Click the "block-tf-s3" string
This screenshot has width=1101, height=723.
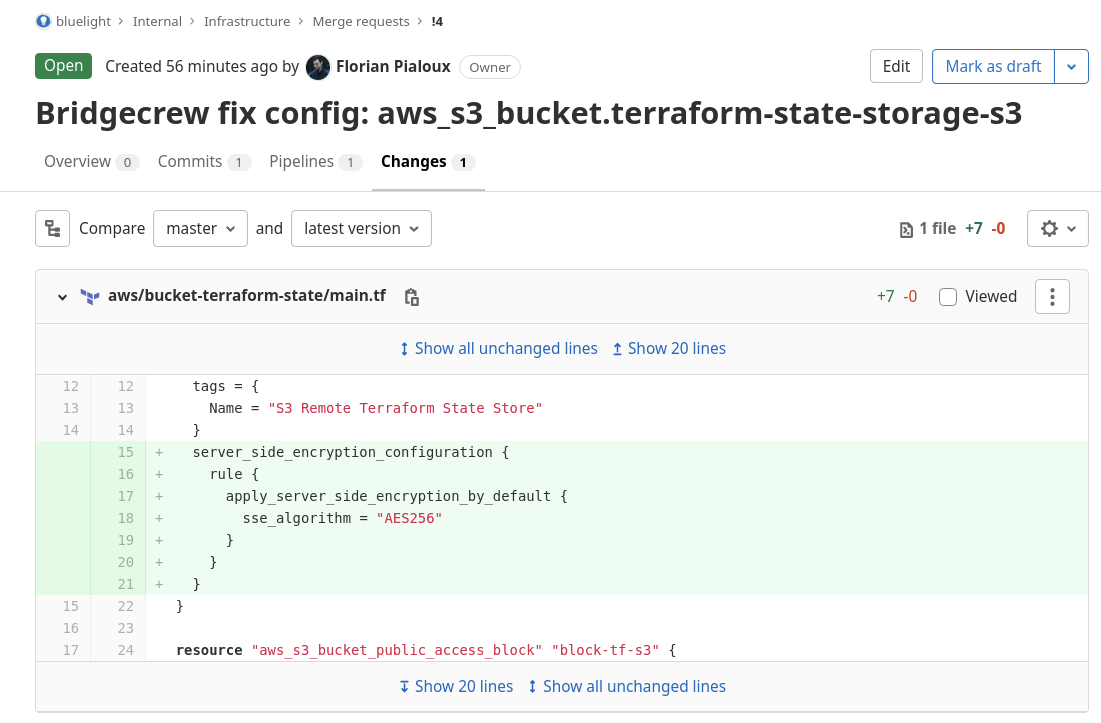click(605, 650)
